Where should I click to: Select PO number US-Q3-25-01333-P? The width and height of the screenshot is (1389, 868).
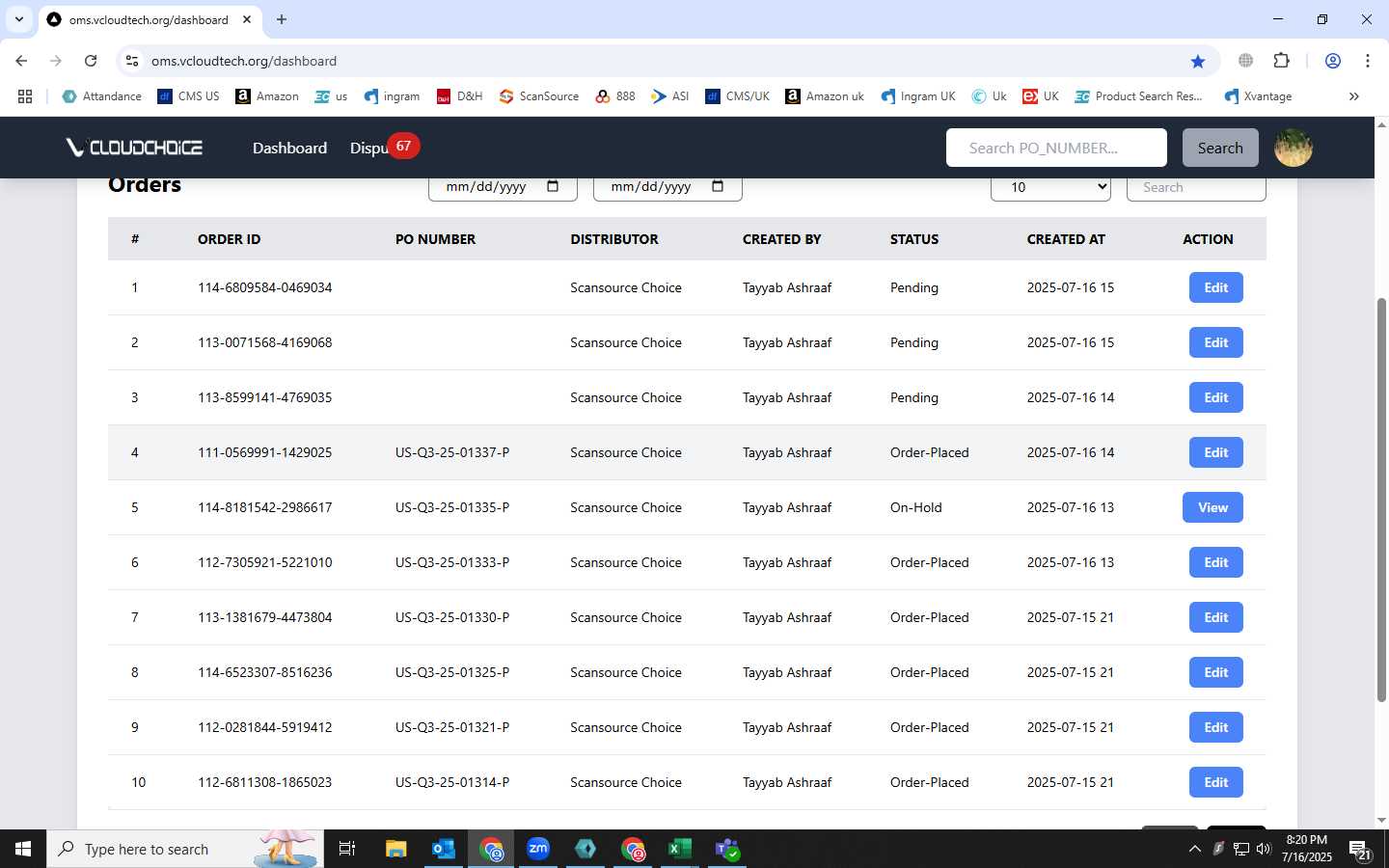(452, 562)
